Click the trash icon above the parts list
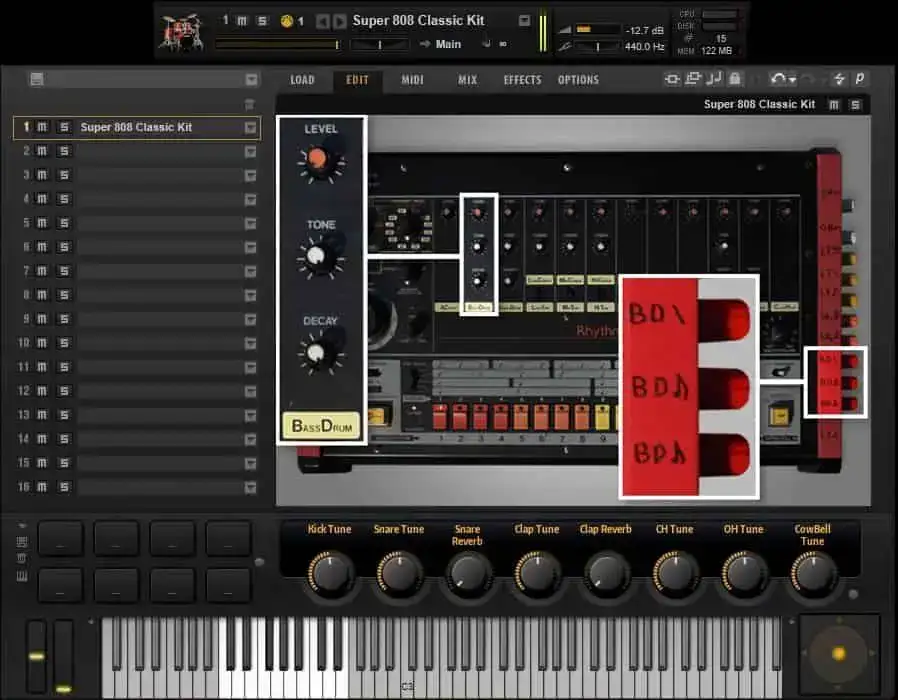The width and height of the screenshot is (898, 700). coord(249,104)
